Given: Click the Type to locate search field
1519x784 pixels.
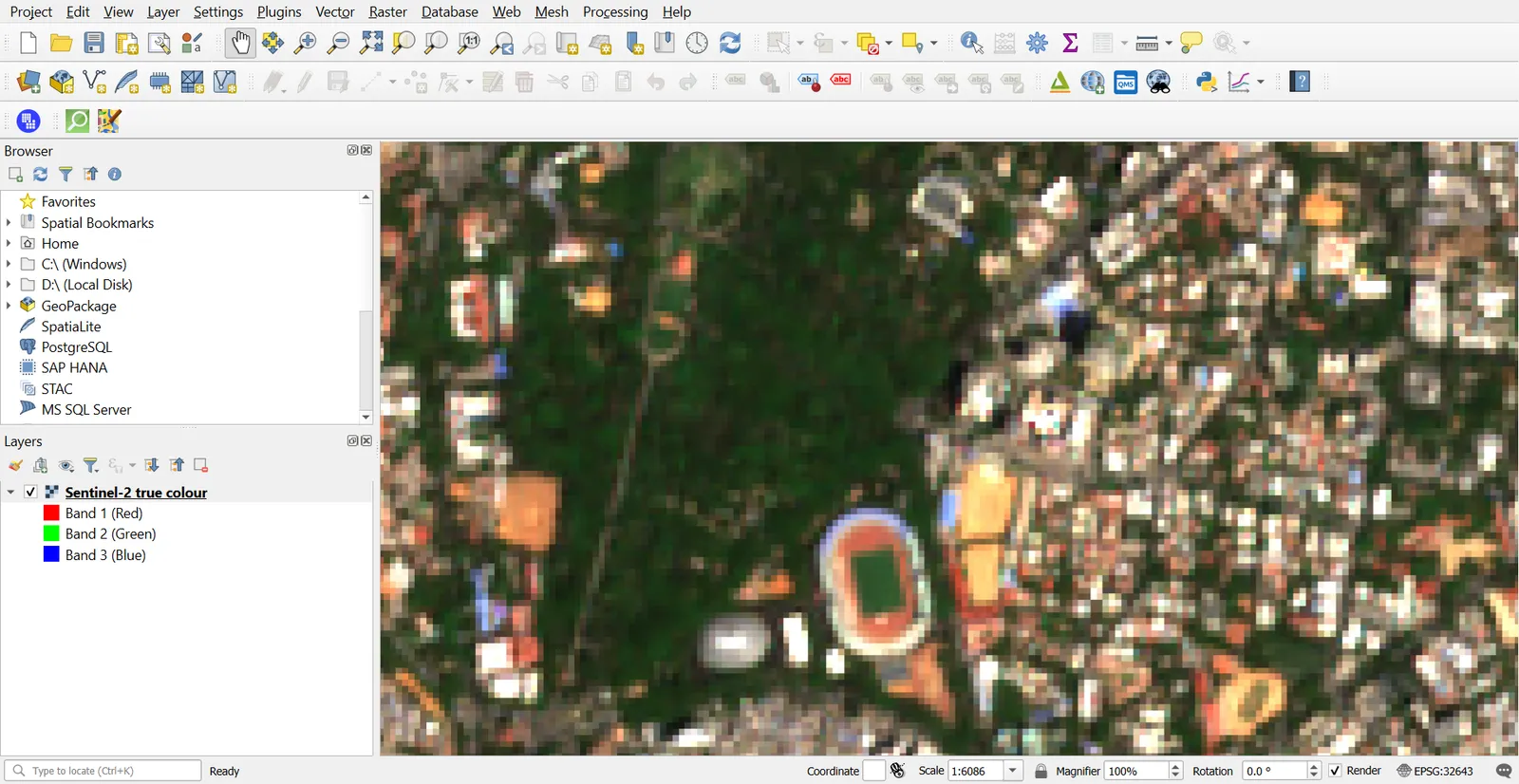Looking at the screenshot, I should 103,771.
